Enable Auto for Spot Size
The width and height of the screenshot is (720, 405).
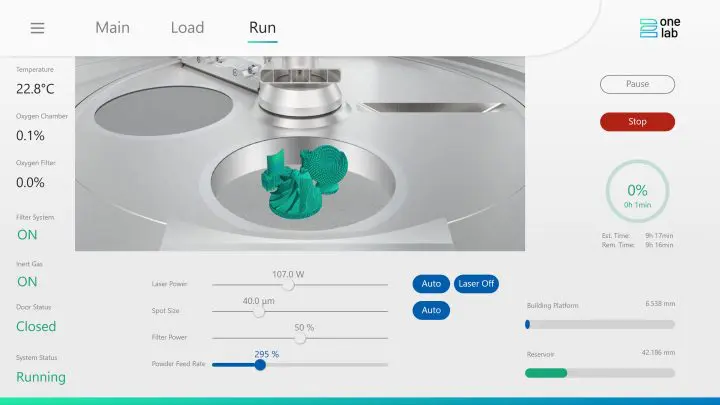[431, 311]
